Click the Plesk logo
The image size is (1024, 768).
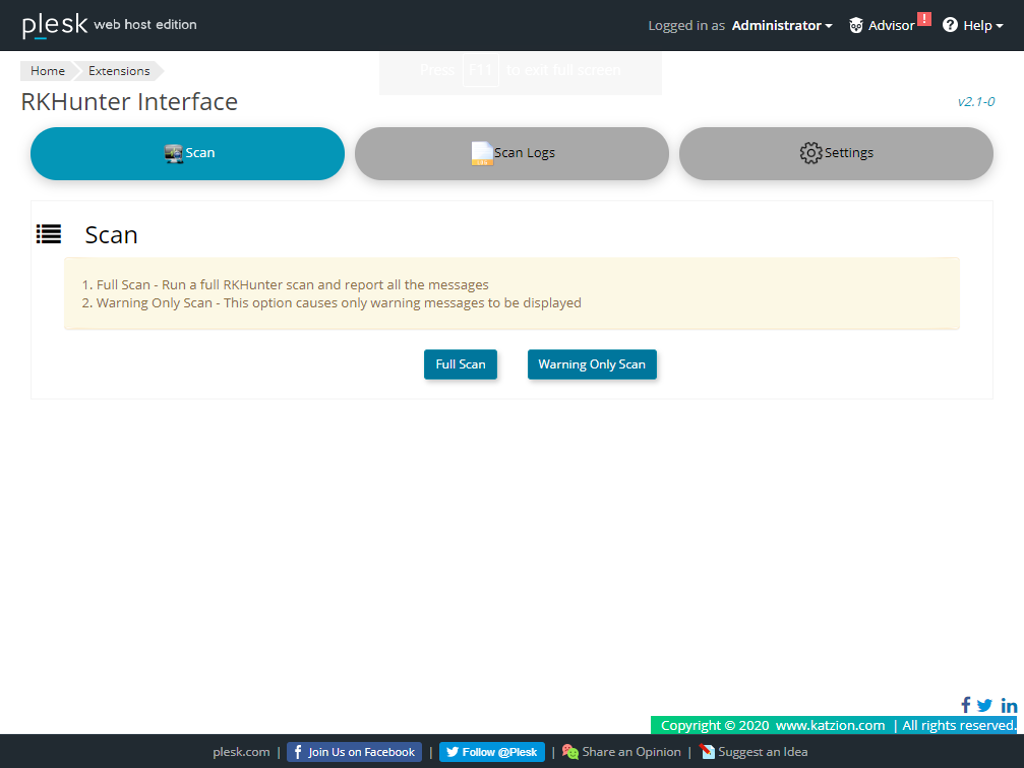pos(55,25)
